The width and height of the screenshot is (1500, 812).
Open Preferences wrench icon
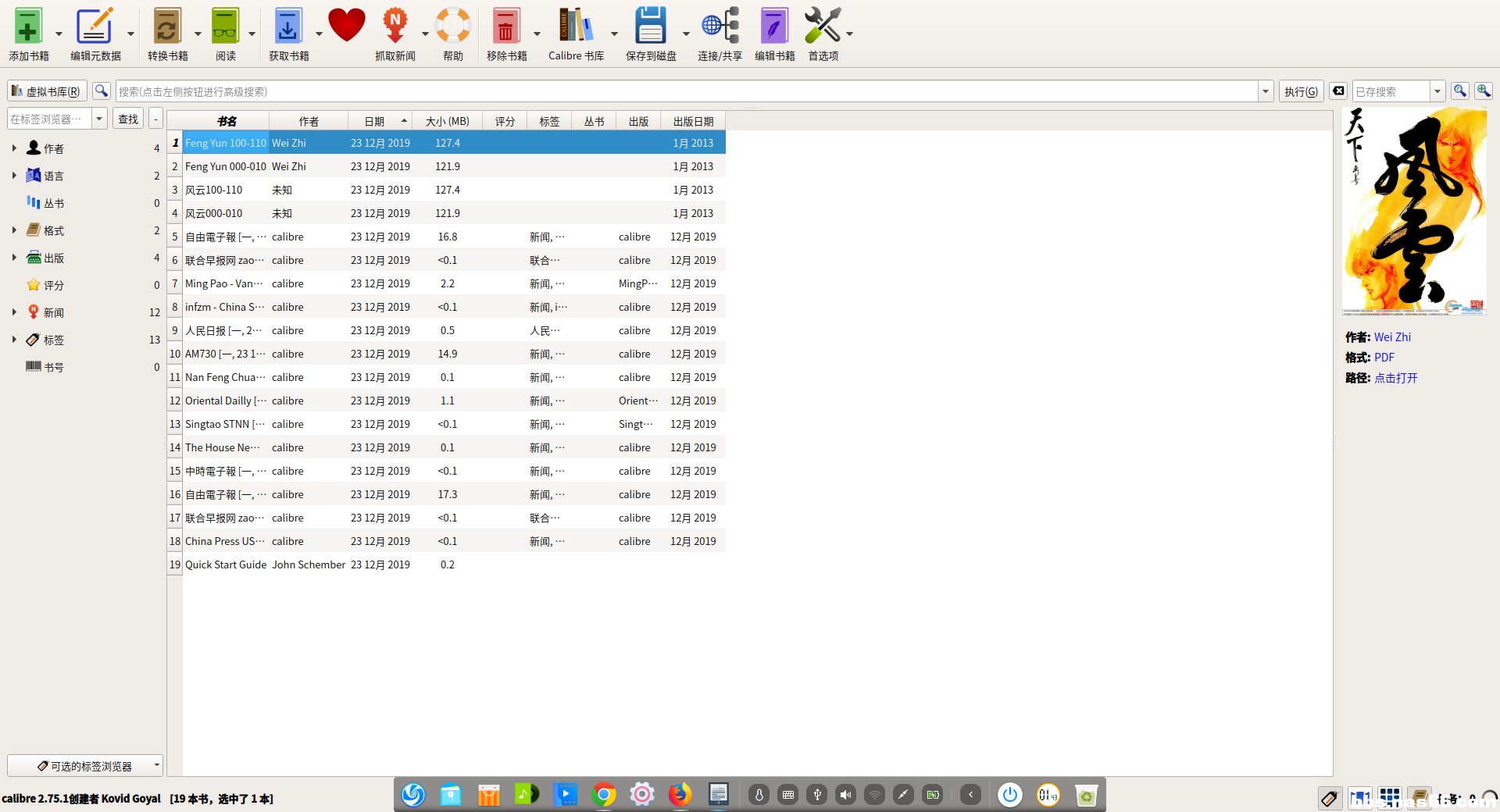click(823, 27)
